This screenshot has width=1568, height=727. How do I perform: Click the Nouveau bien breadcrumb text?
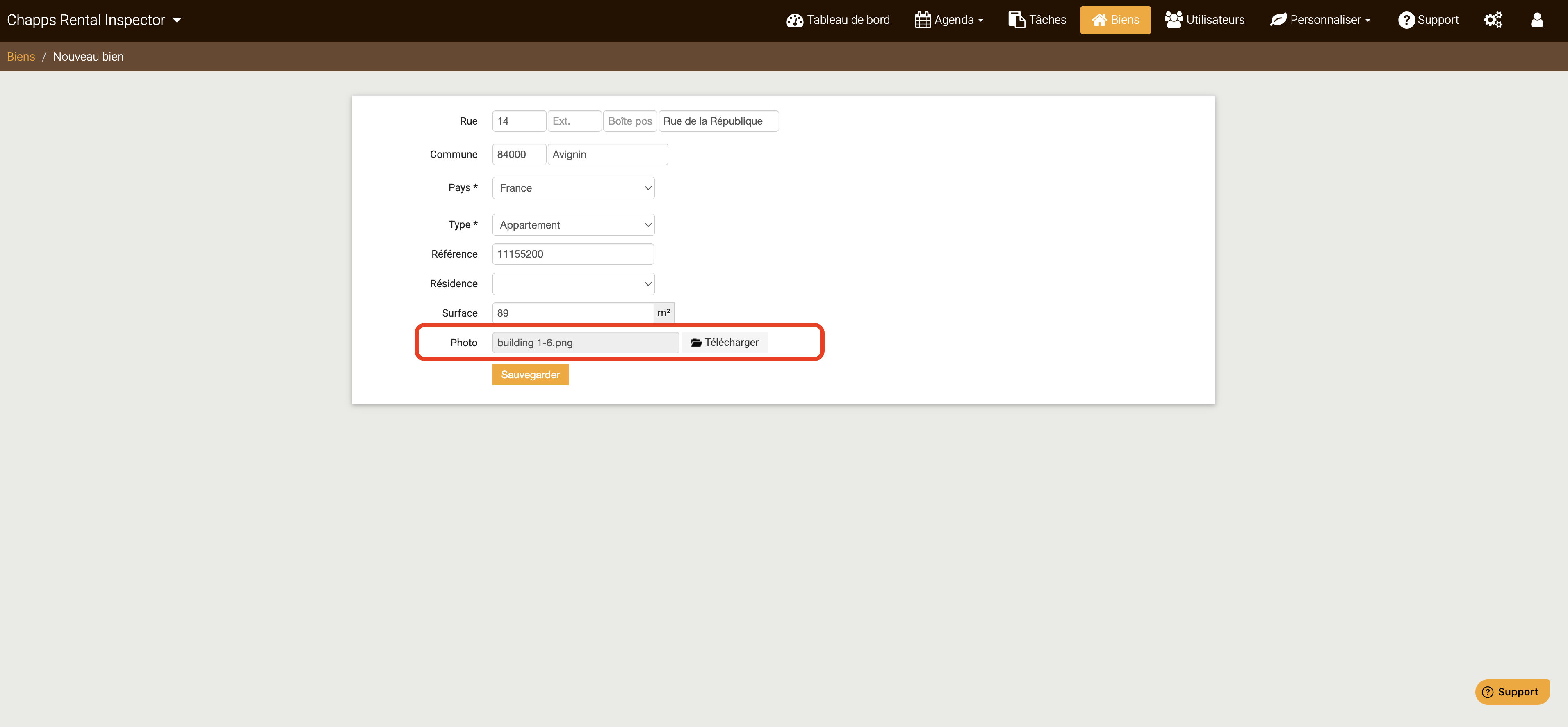[88, 57]
